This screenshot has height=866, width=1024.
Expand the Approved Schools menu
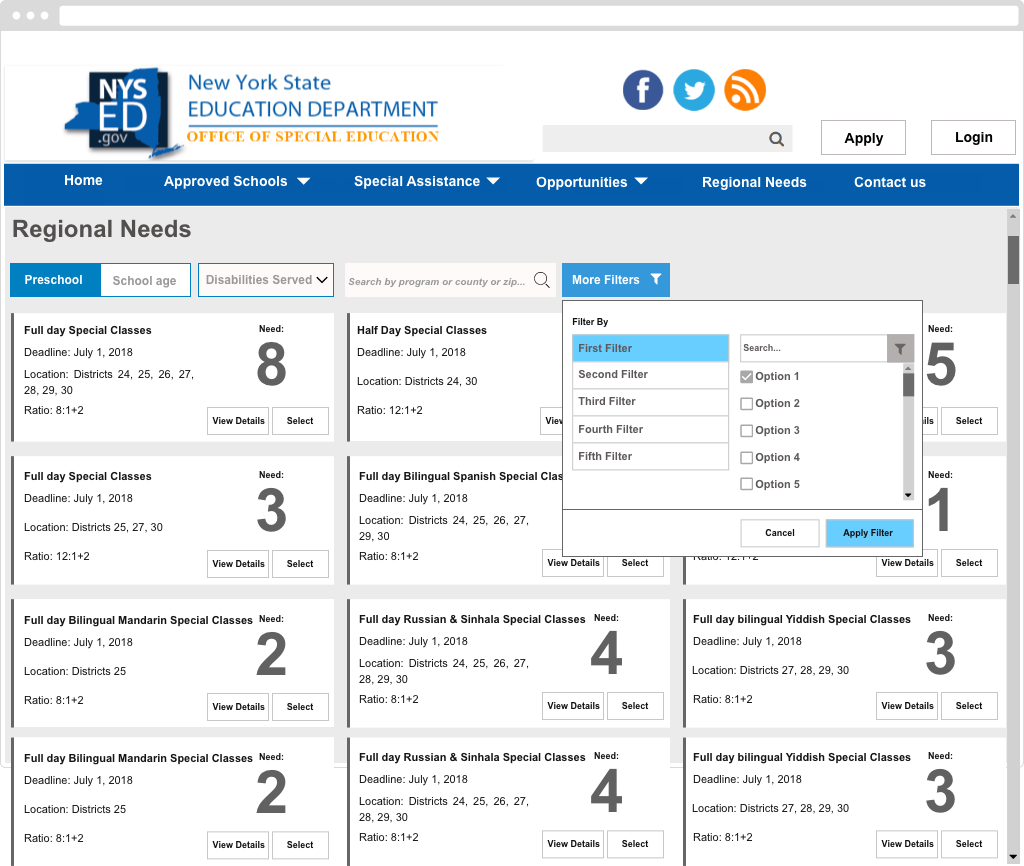click(237, 182)
